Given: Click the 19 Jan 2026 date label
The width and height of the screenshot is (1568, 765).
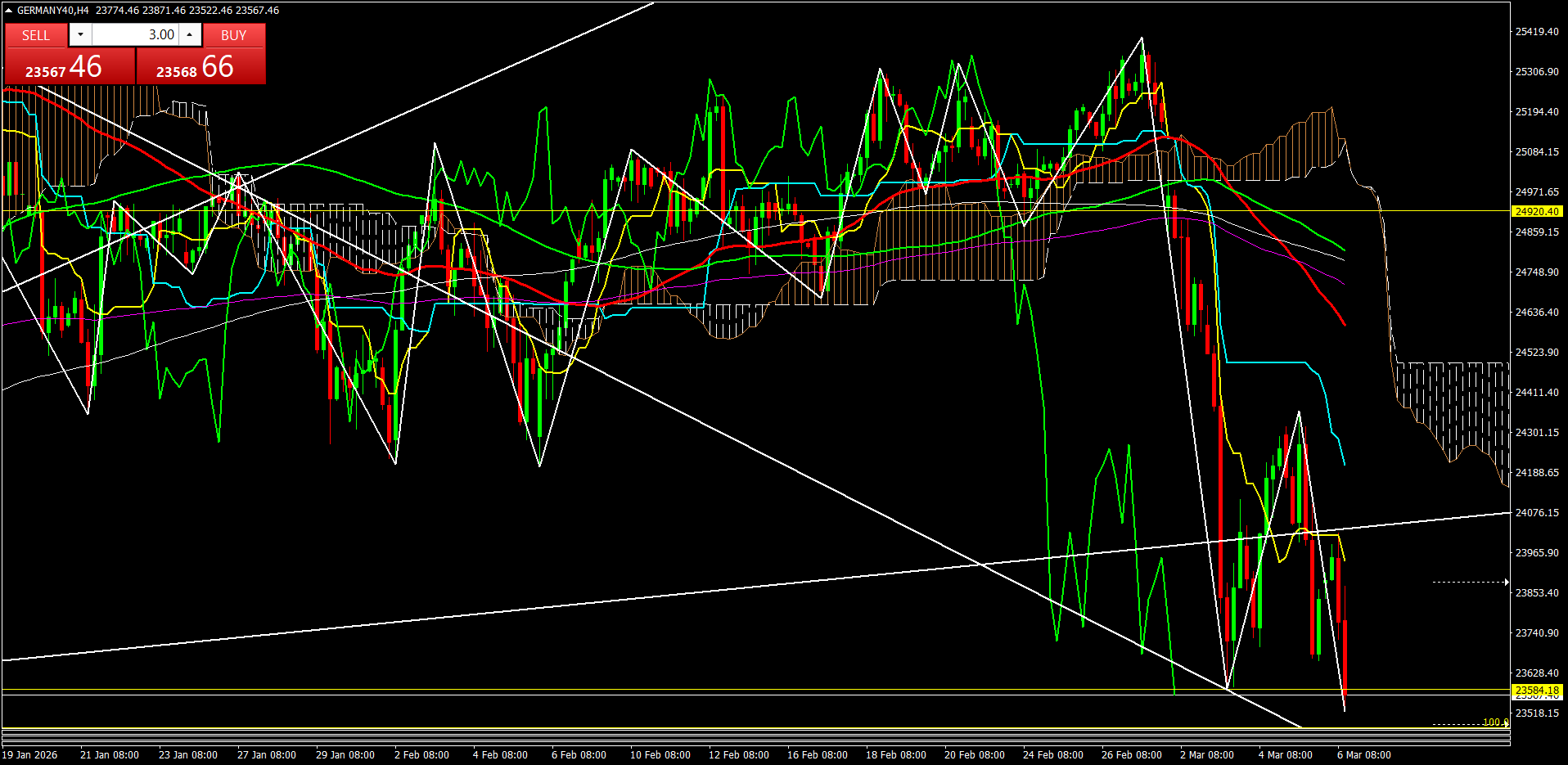Looking at the screenshot, I should (30, 754).
